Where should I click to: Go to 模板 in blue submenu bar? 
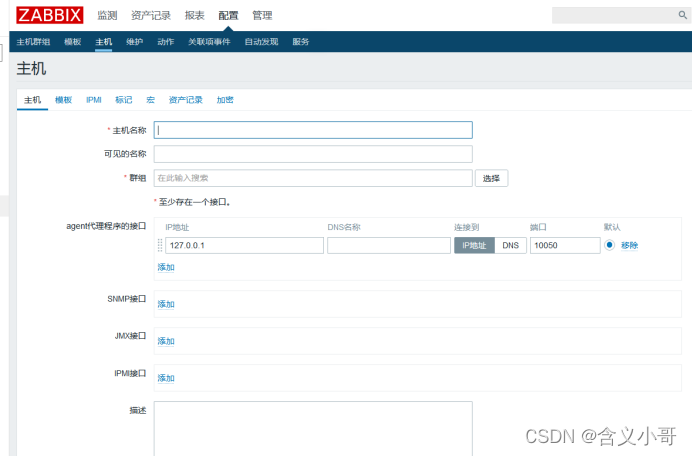click(73, 42)
